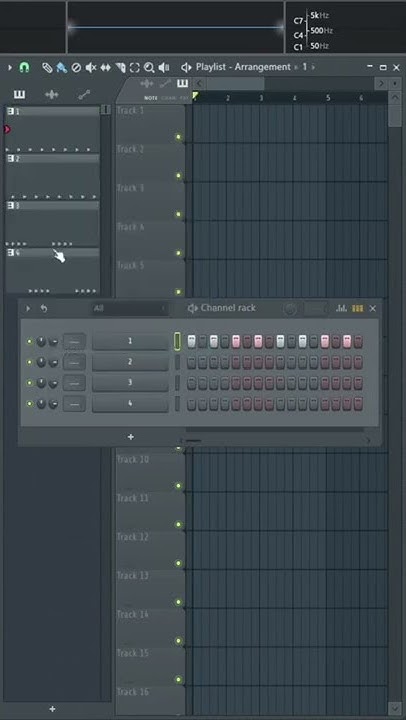Mute channel 3 in the Channel rack
The height and width of the screenshot is (720, 406).
click(x=30, y=383)
